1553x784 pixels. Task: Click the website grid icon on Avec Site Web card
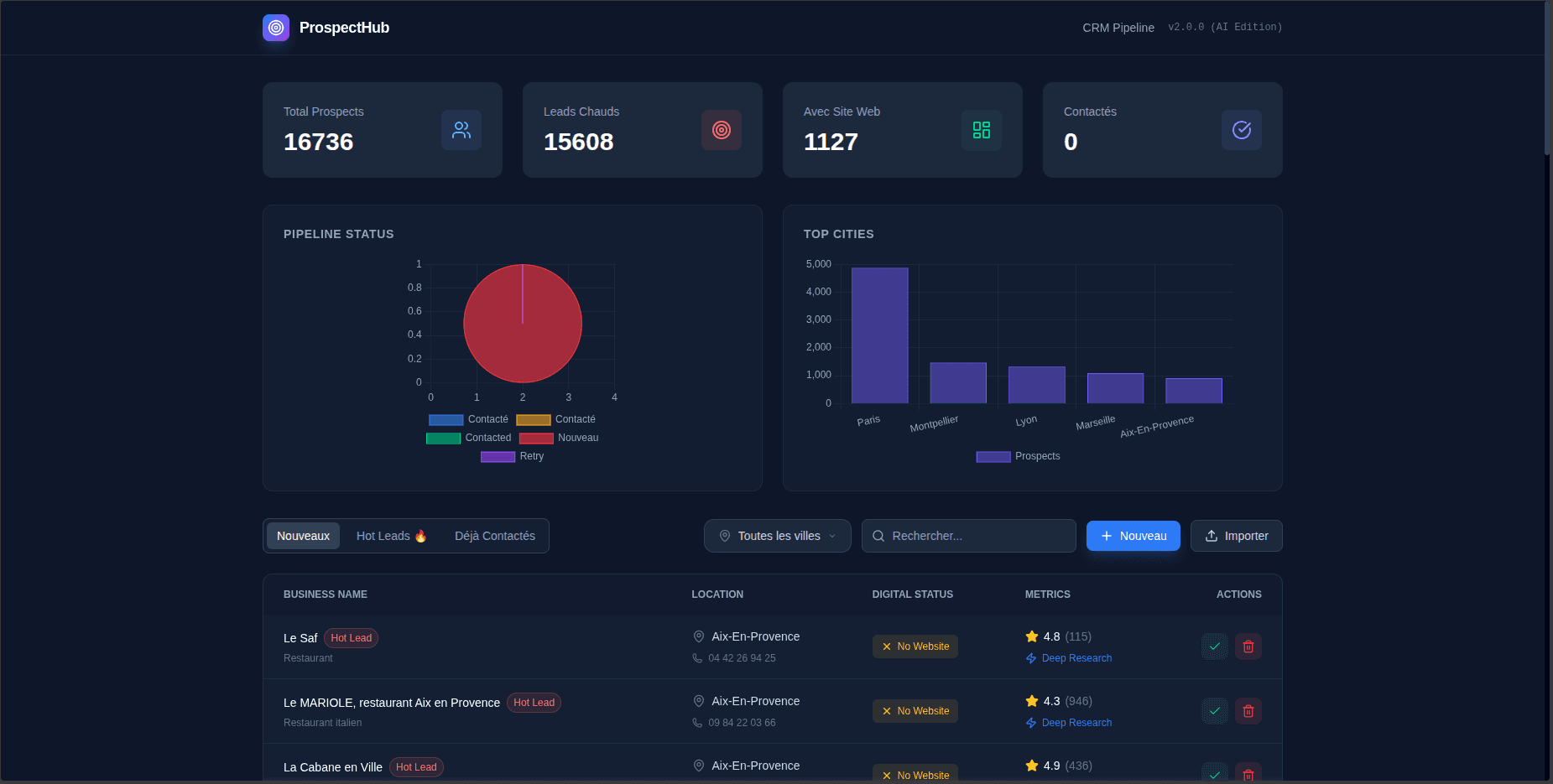click(x=981, y=130)
